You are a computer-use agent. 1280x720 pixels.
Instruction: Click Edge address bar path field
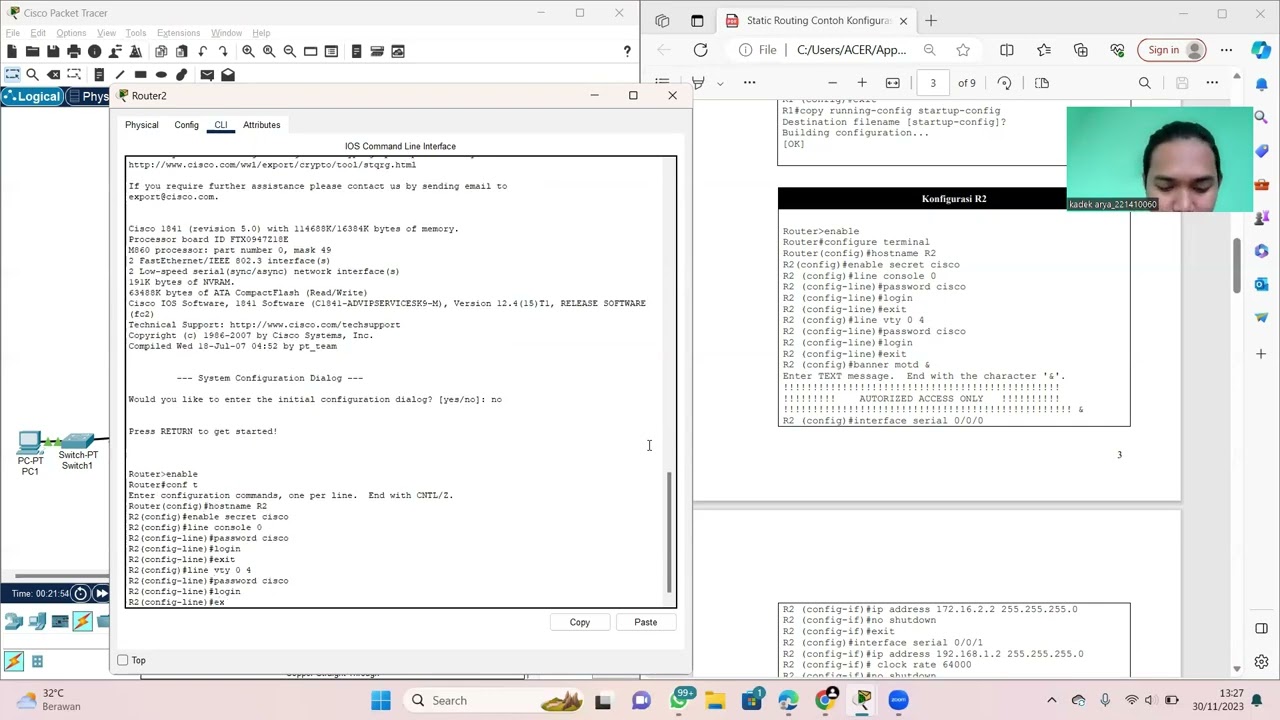coord(852,50)
